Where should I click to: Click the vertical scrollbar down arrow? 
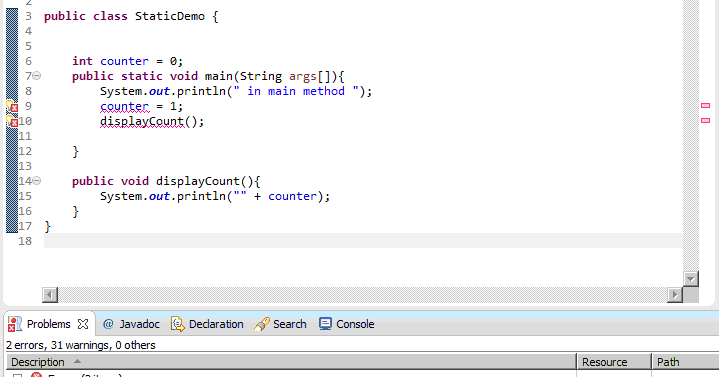(x=691, y=278)
